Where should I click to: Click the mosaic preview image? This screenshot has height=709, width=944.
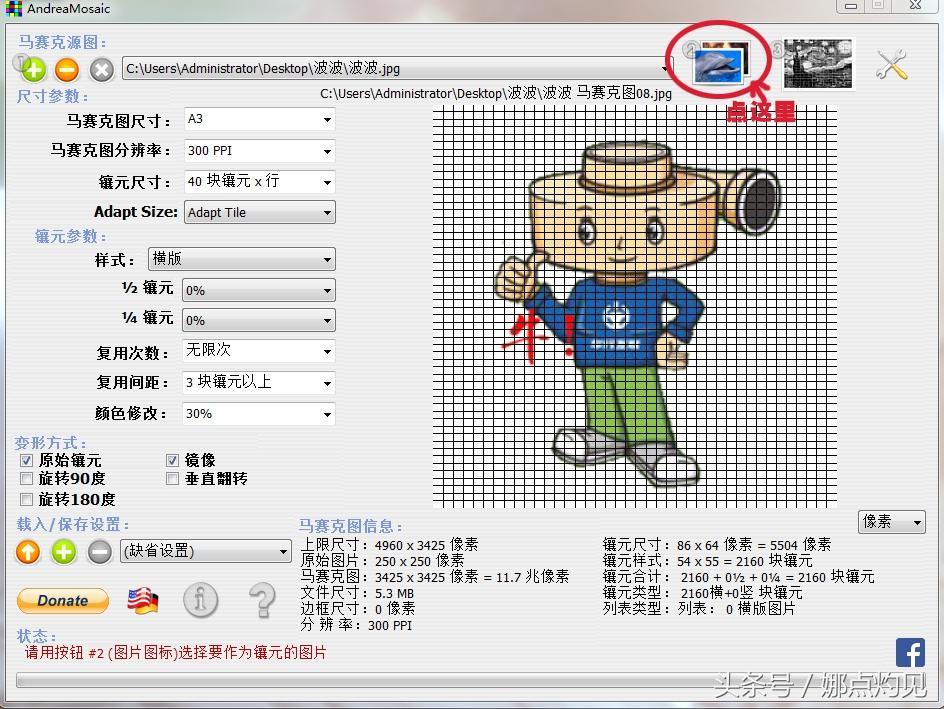[634, 305]
